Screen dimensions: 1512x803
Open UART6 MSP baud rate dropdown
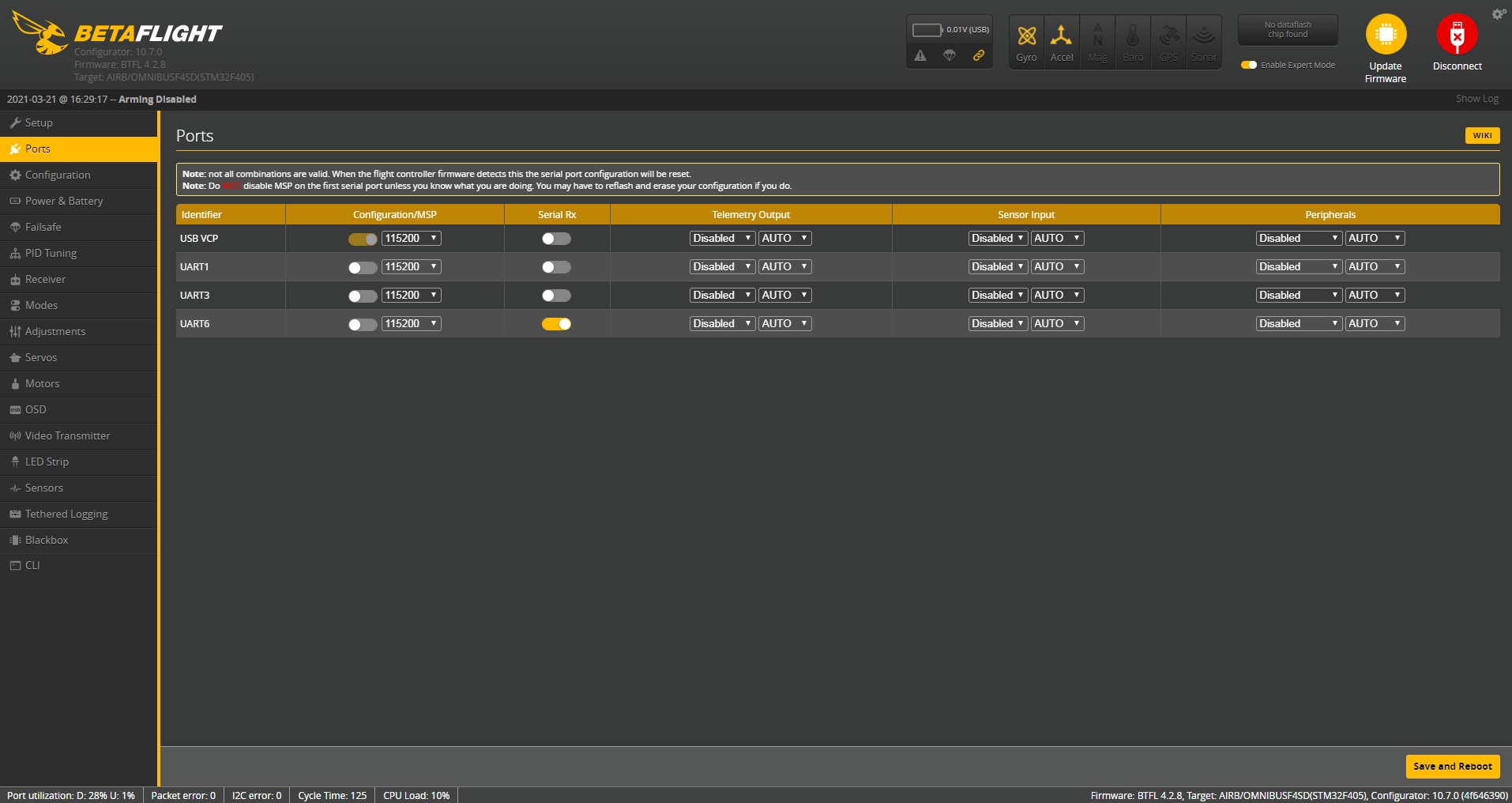pyautogui.click(x=412, y=323)
